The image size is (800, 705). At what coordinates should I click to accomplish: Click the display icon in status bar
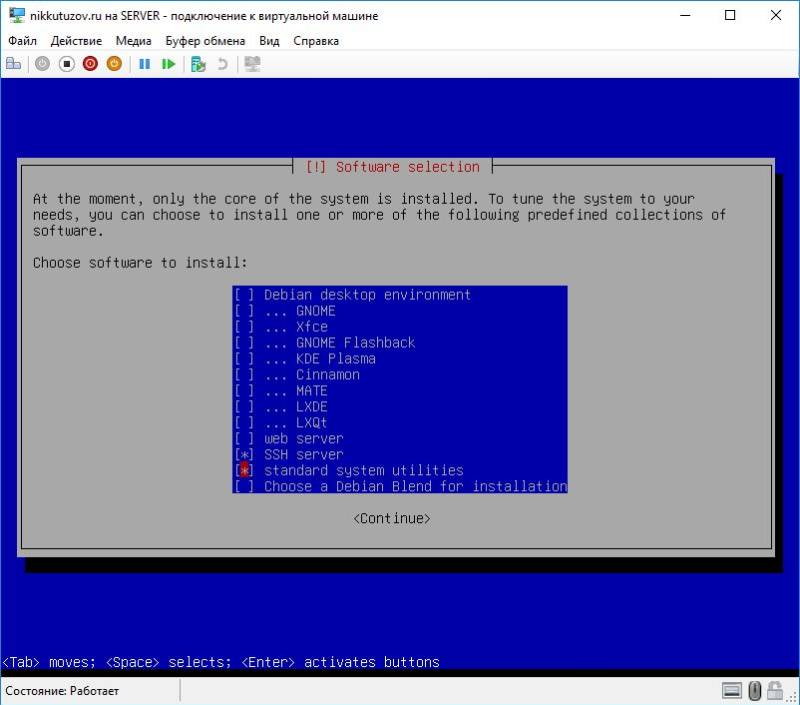(731, 690)
